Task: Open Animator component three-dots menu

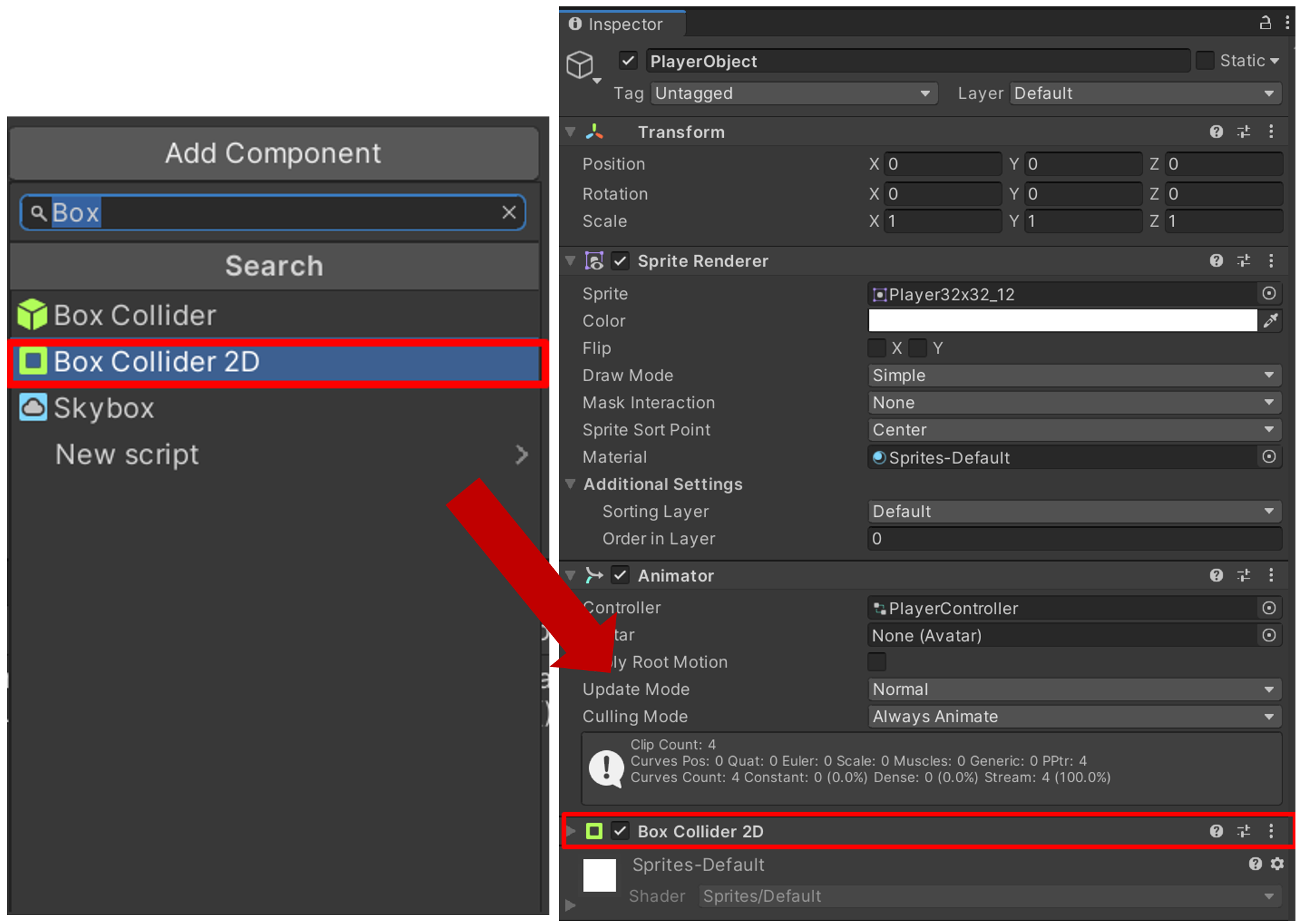Action: pyautogui.click(x=1271, y=575)
